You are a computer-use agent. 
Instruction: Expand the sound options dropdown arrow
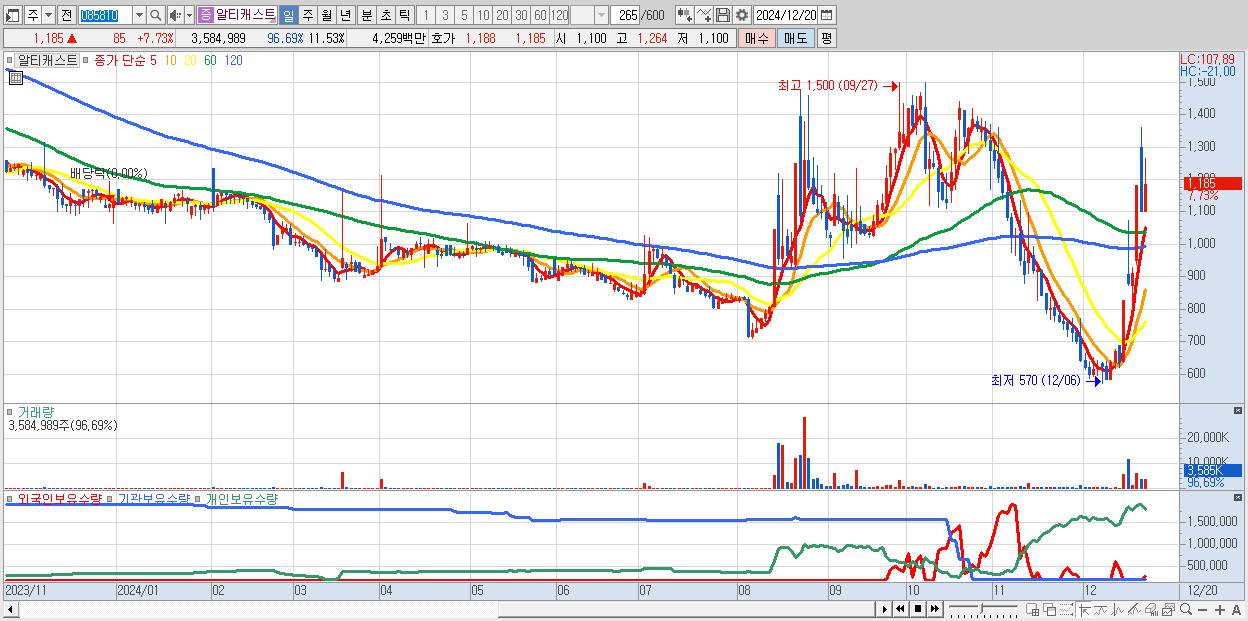pyautogui.click(x=189, y=15)
